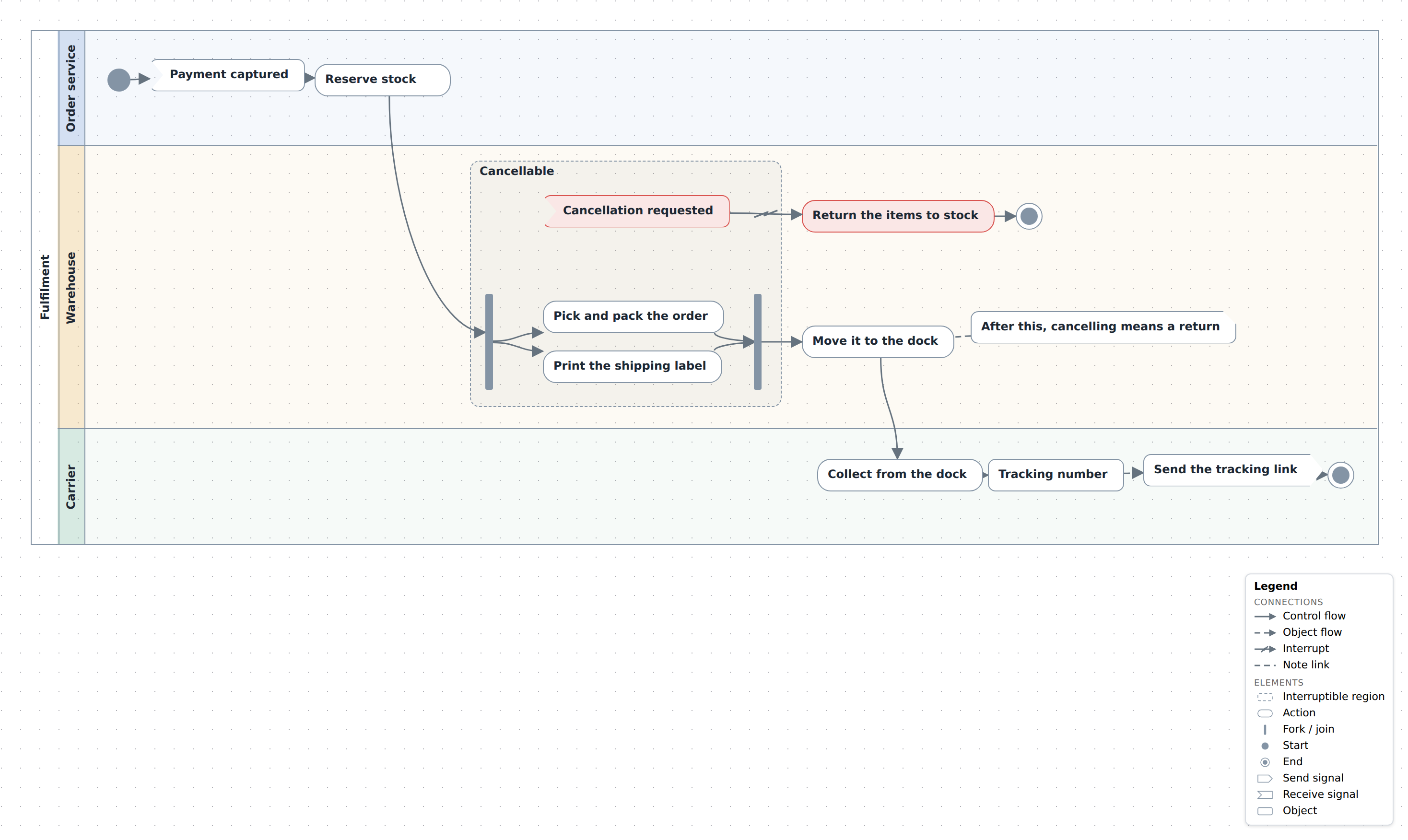1408x840 pixels.
Task: Click the Fulfilment pool header
Action: (45, 288)
